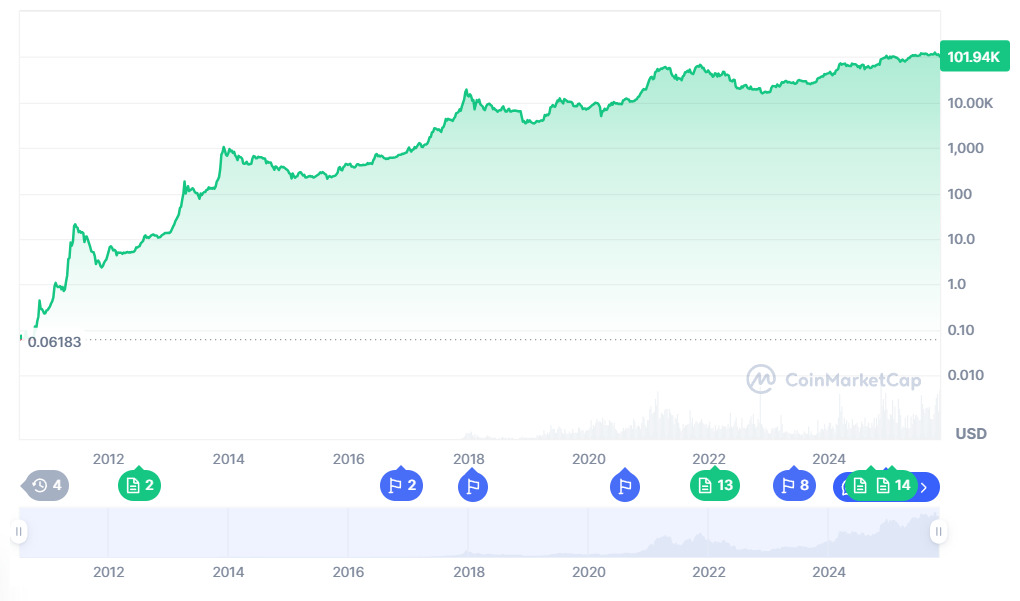
Task: Click the green document marker labeled 2
Action: (139, 486)
